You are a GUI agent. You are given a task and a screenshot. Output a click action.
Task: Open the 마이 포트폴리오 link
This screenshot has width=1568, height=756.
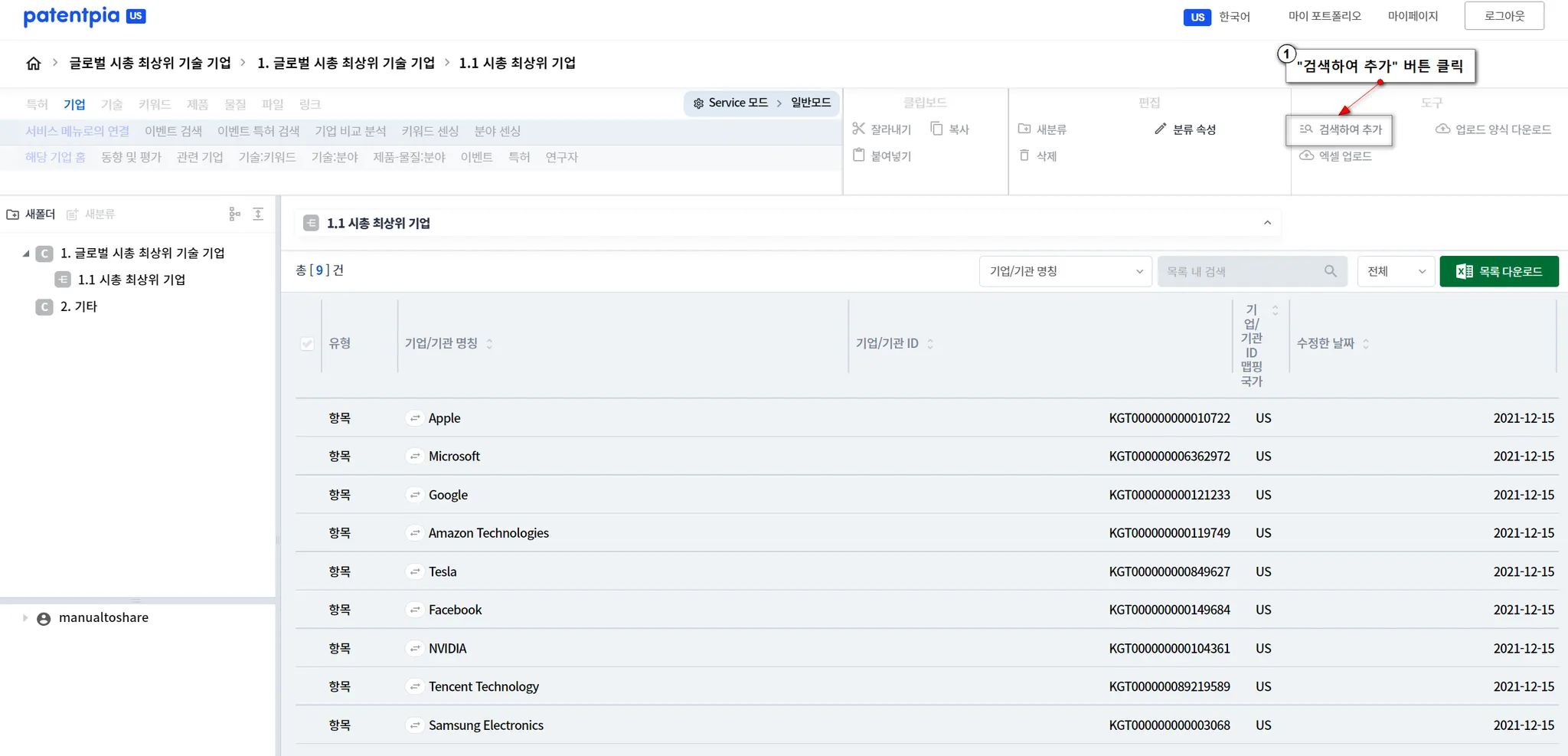click(x=1325, y=16)
